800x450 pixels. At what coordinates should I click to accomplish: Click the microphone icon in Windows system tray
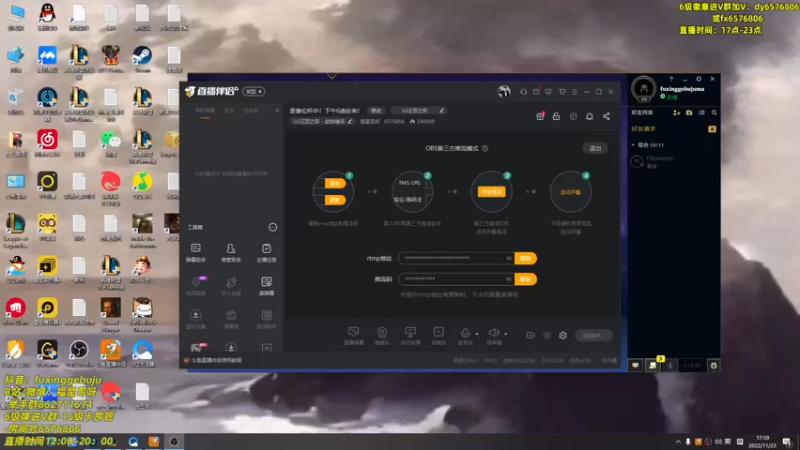coord(688,442)
